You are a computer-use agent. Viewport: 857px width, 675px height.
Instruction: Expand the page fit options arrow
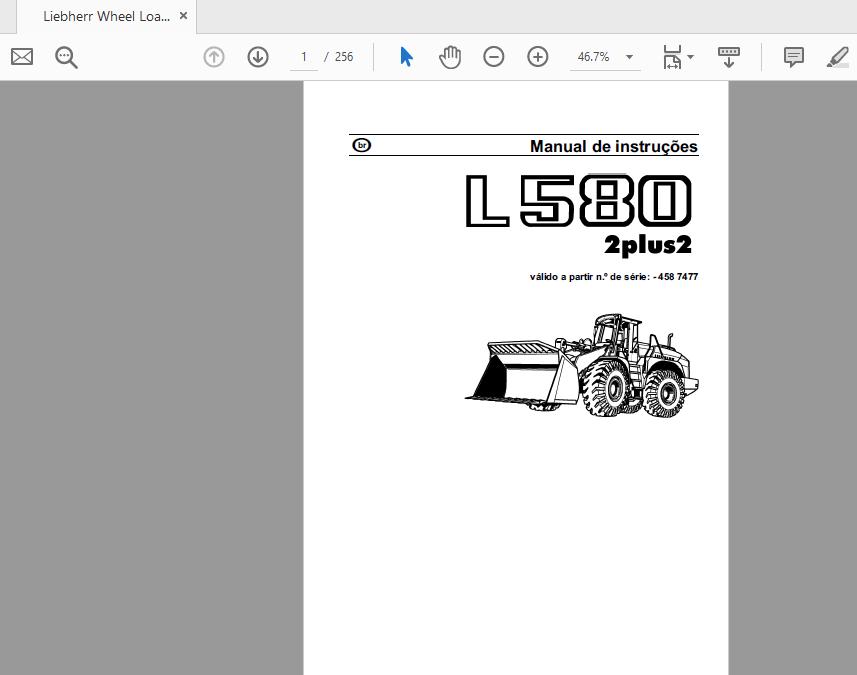point(690,57)
